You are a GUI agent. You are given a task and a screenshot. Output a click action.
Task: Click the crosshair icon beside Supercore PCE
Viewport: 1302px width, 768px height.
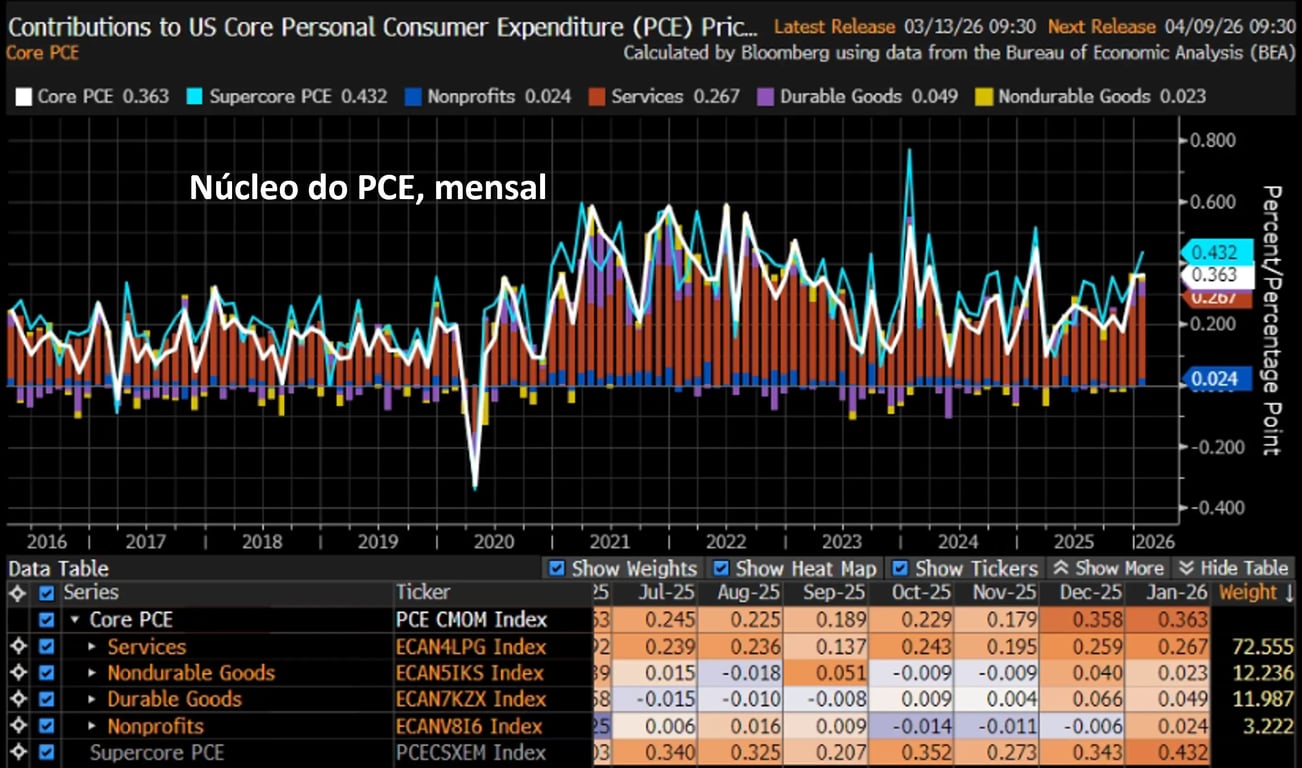tap(16, 752)
